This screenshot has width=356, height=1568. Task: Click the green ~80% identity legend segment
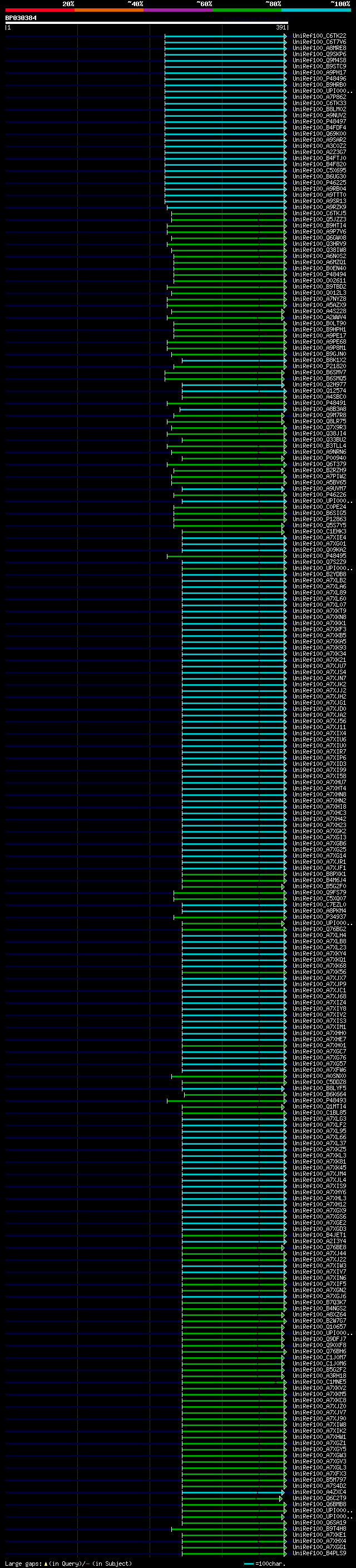[247, 10]
